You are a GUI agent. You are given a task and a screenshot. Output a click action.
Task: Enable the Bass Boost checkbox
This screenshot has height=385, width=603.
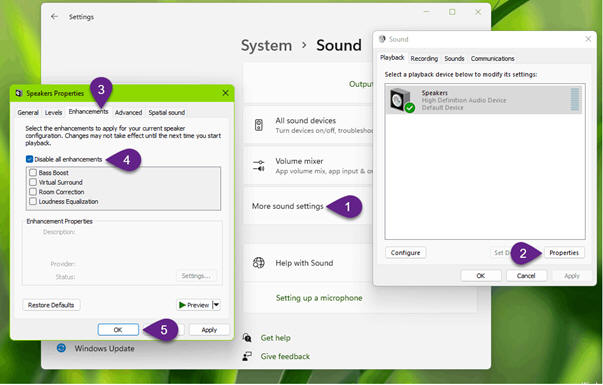click(x=33, y=172)
